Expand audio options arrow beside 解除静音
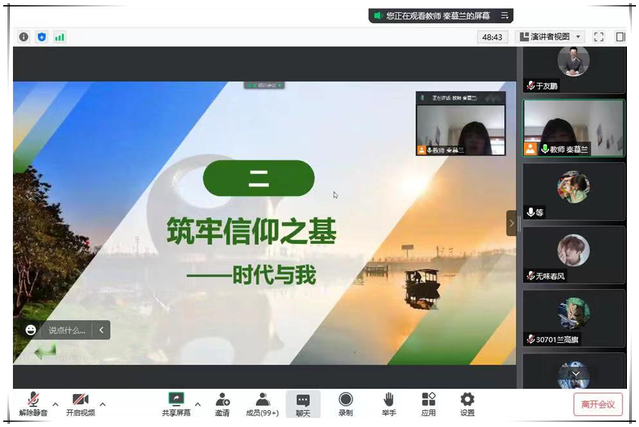Image resolution: width=639 pixels, height=427 pixels. (55, 404)
